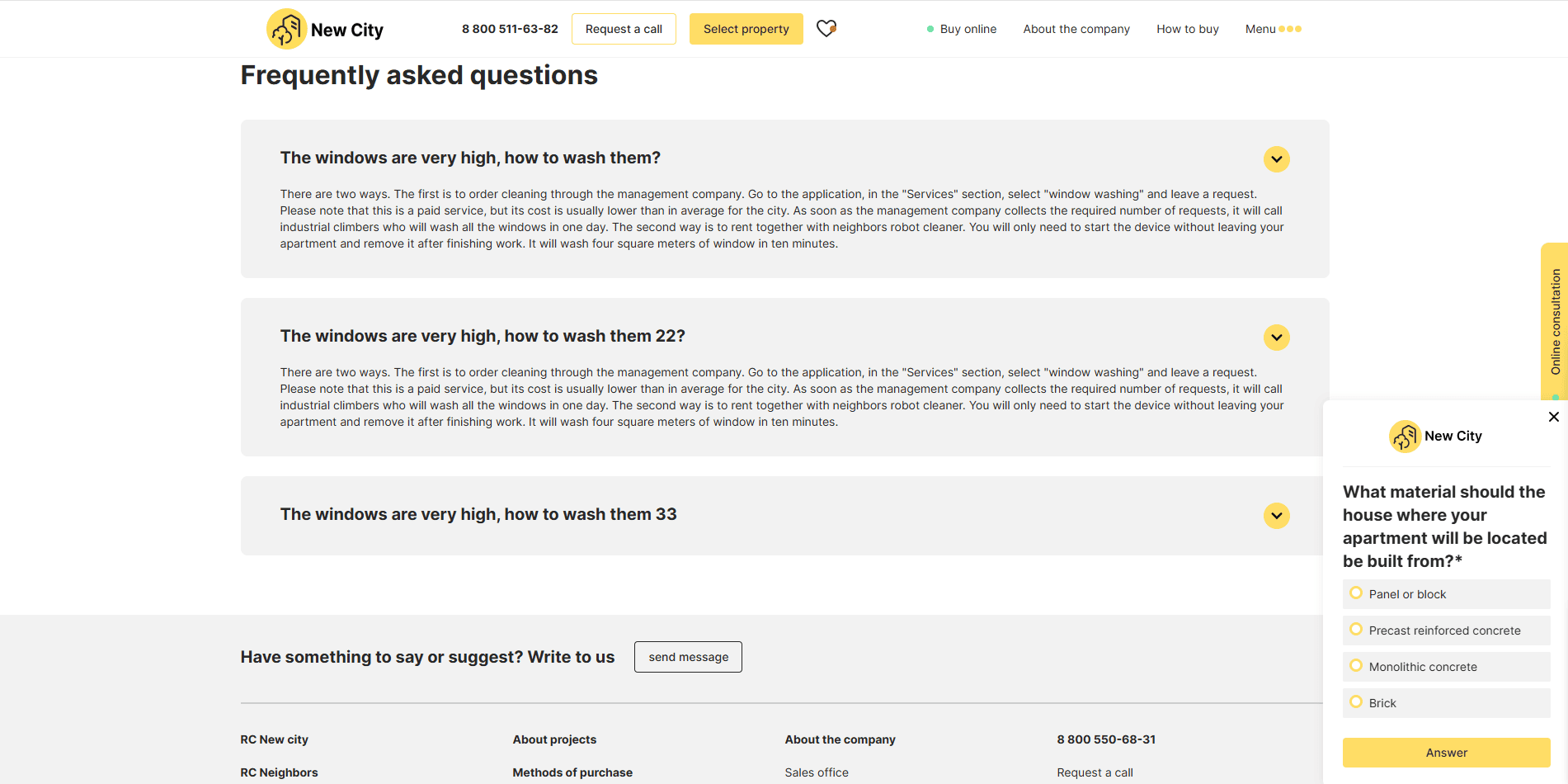Image resolution: width=1568 pixels, height=784 pixels.
Task: Submit the survey with Answer button
Action: tap(1446, 753)
